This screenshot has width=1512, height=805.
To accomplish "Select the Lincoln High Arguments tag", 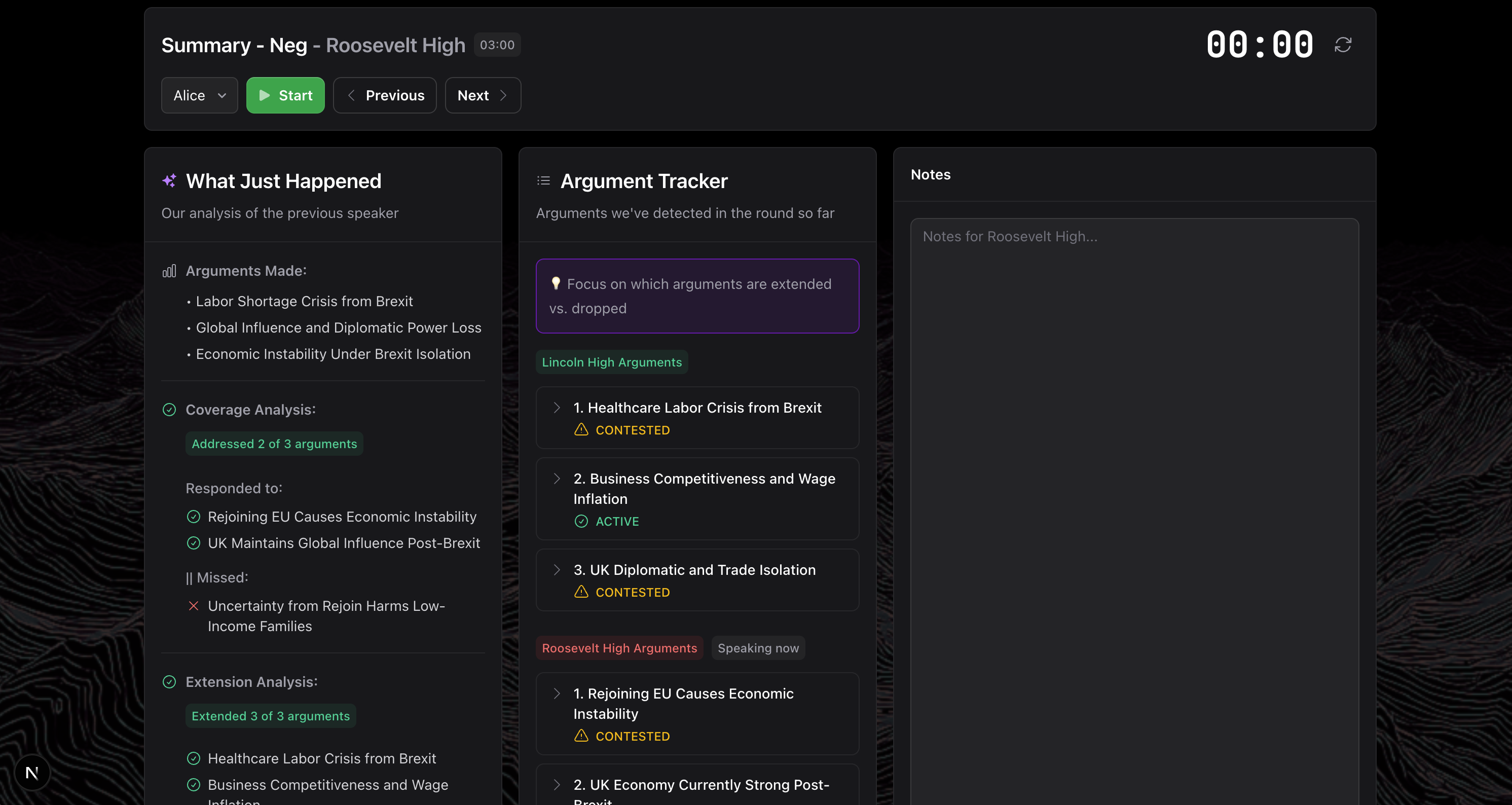I will click(x=612, y=362).
